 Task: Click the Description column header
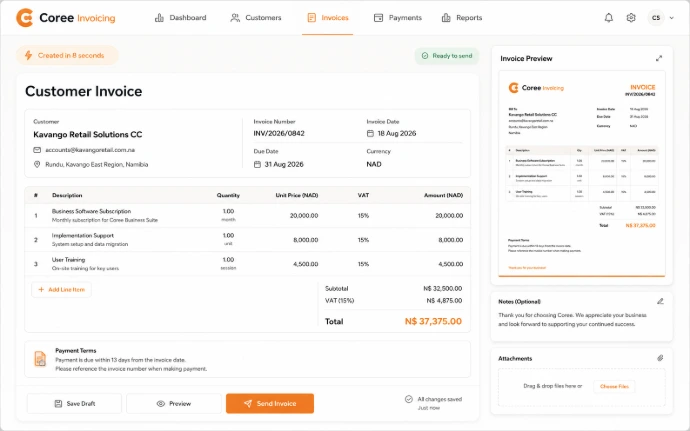tap(67, 195)
